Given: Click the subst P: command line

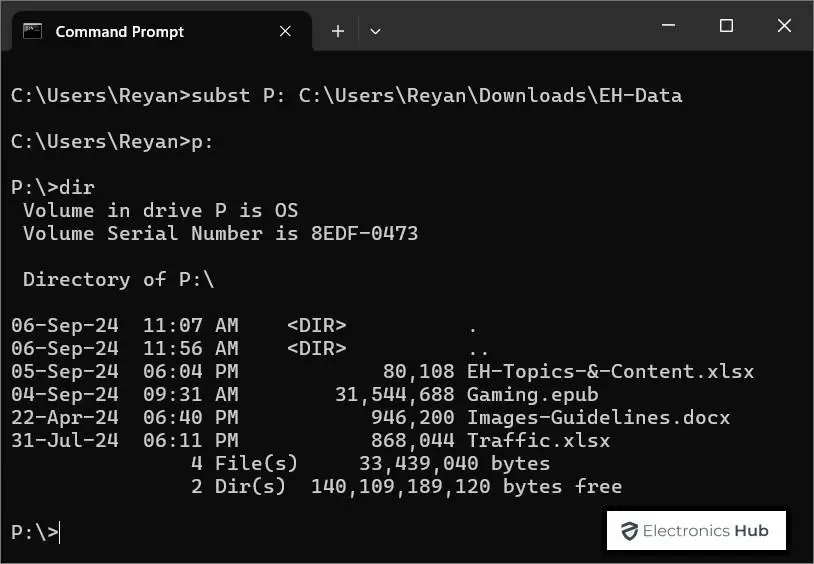Looking at the screenshot, I should click(x=346, y=96).
